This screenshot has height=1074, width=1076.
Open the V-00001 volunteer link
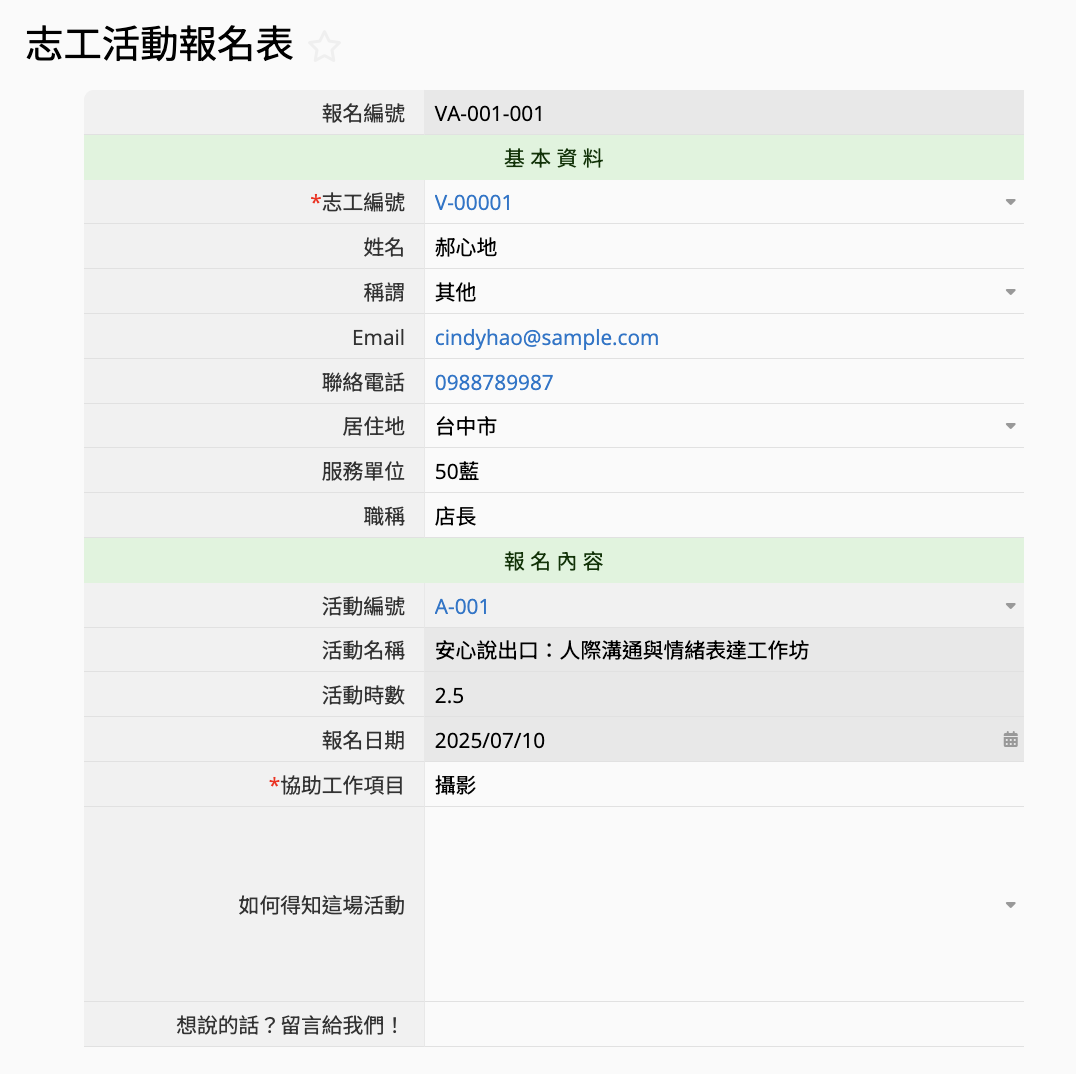[x=473, y=203]
